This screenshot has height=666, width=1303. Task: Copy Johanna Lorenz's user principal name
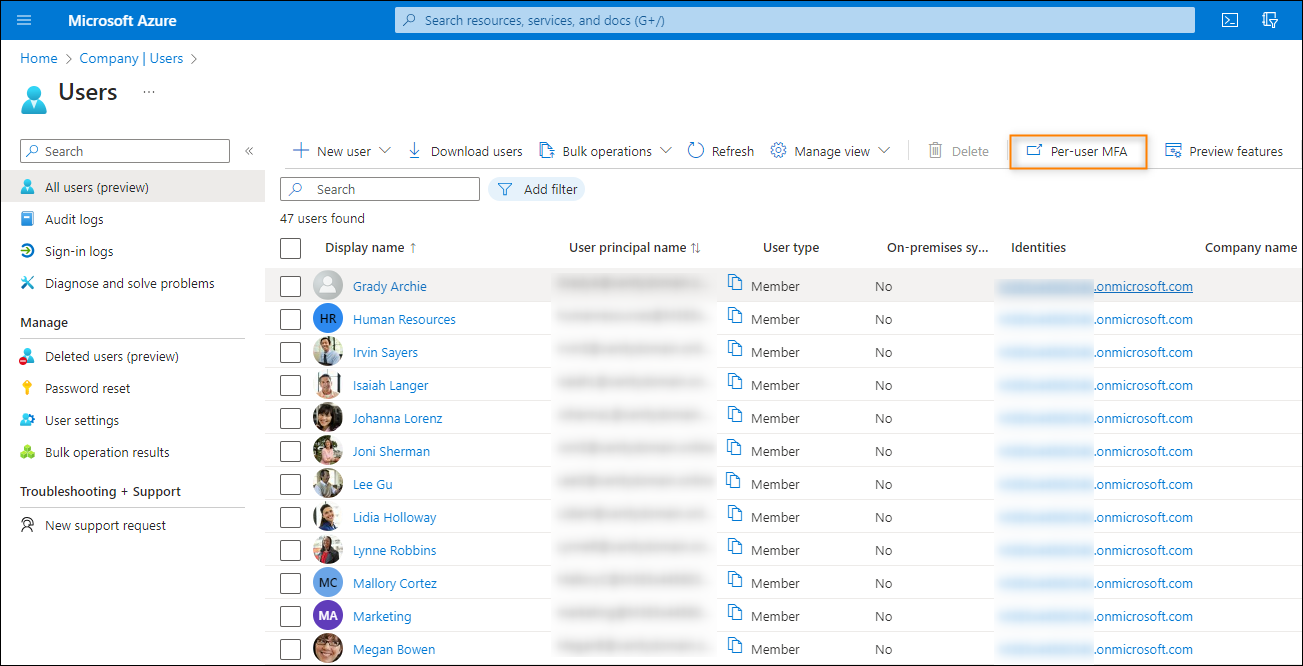click(735, 415)
